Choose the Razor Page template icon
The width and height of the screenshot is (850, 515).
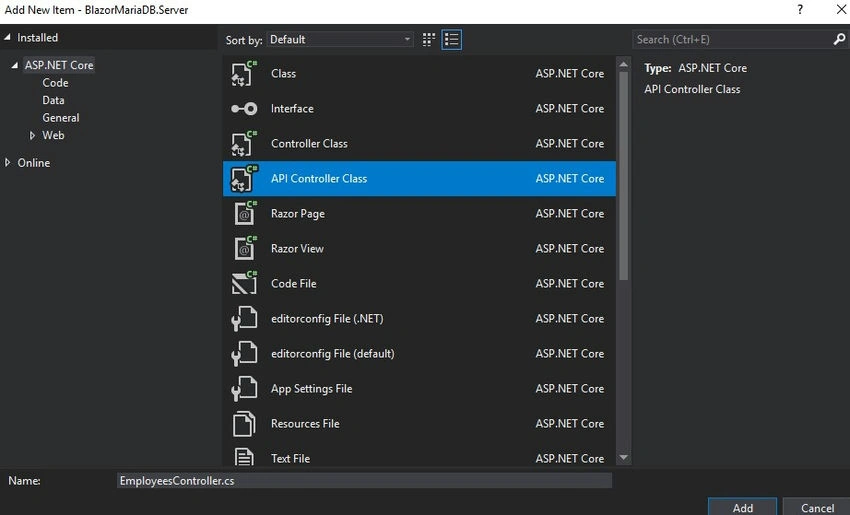point(245,213)
